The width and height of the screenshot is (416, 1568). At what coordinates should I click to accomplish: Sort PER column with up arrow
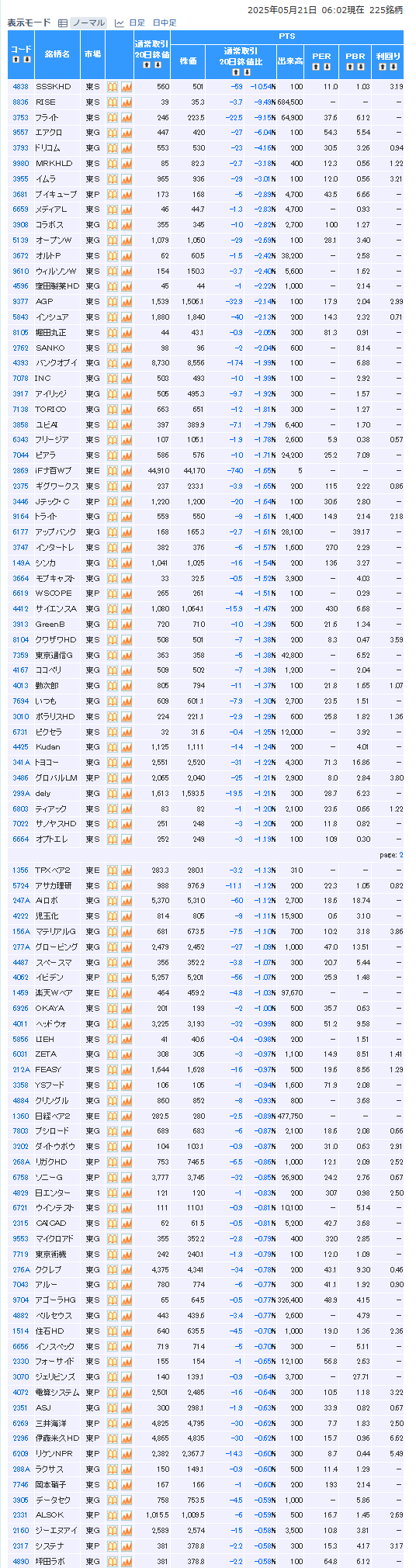(316, 66)
